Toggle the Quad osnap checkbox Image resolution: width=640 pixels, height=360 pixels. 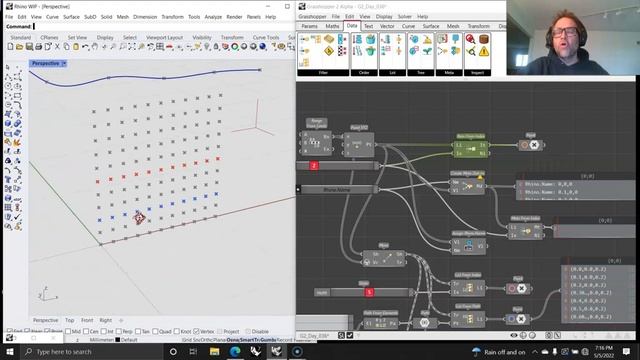coord(155,331)
